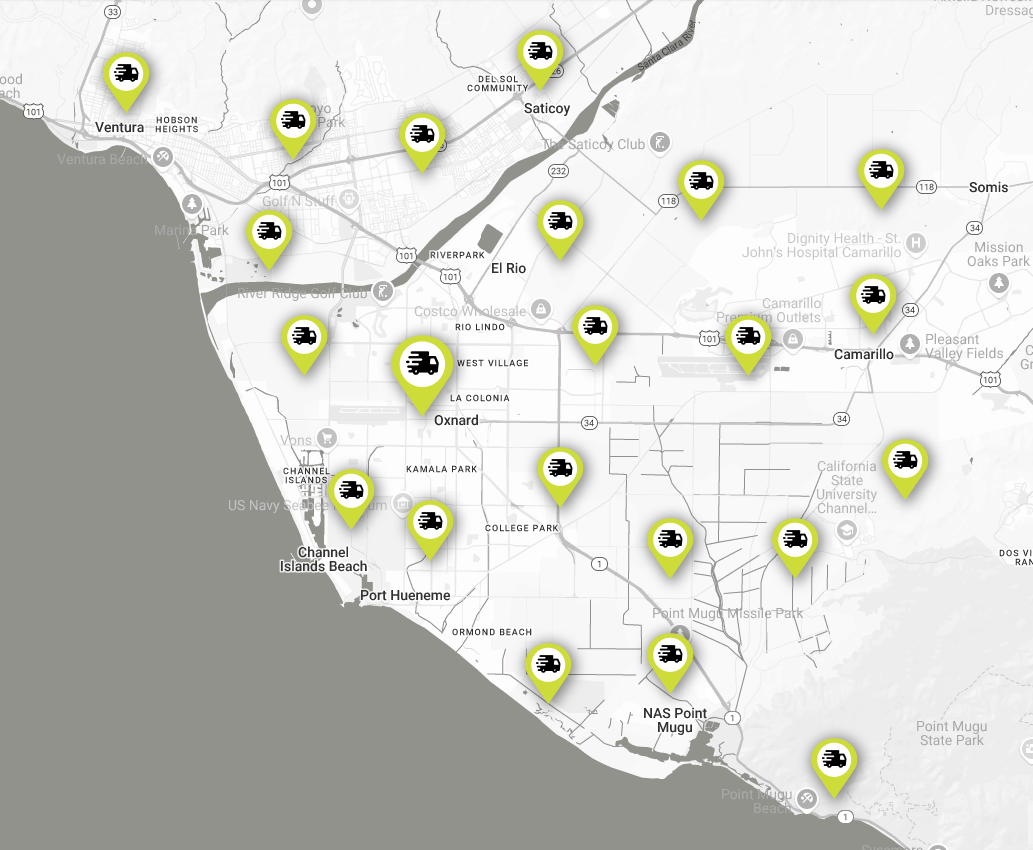Click the Camarillo city label
This screenshot has height=850, width=1033.
point(864,355)
